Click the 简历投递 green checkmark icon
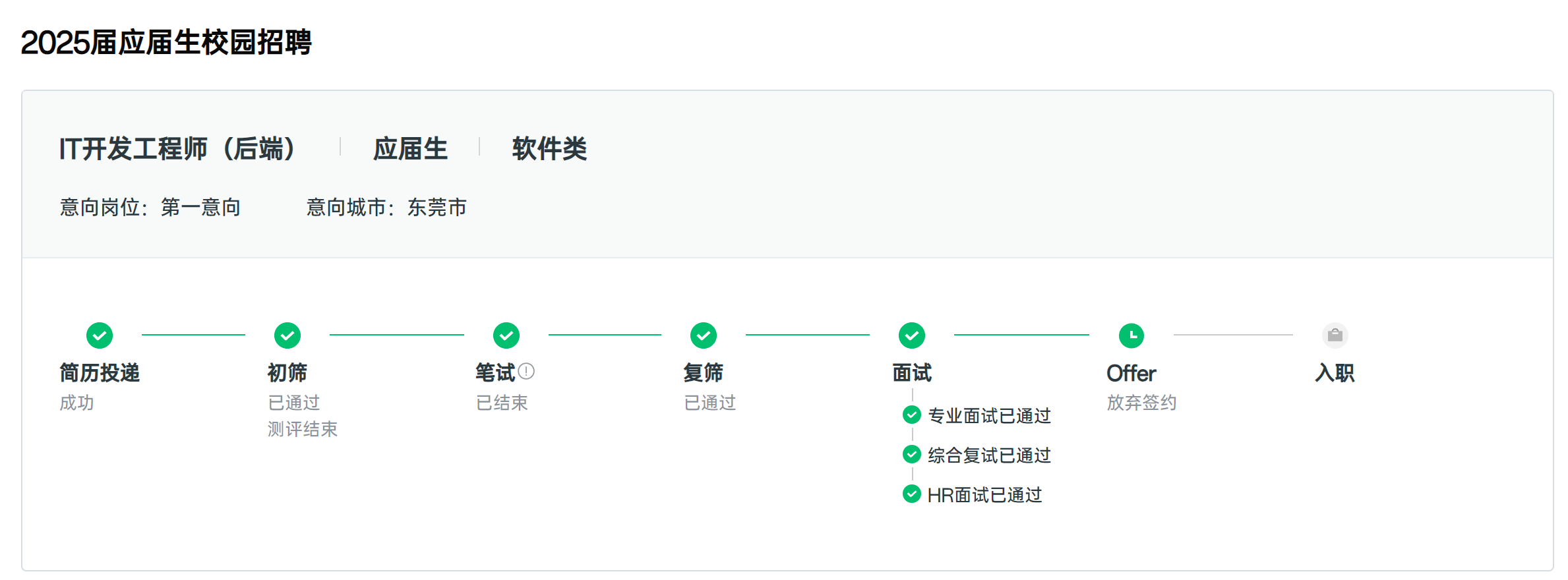Image resolution: width=1568 pixels, height=580 pixels. pyautogui.click(x=100, y=335)
